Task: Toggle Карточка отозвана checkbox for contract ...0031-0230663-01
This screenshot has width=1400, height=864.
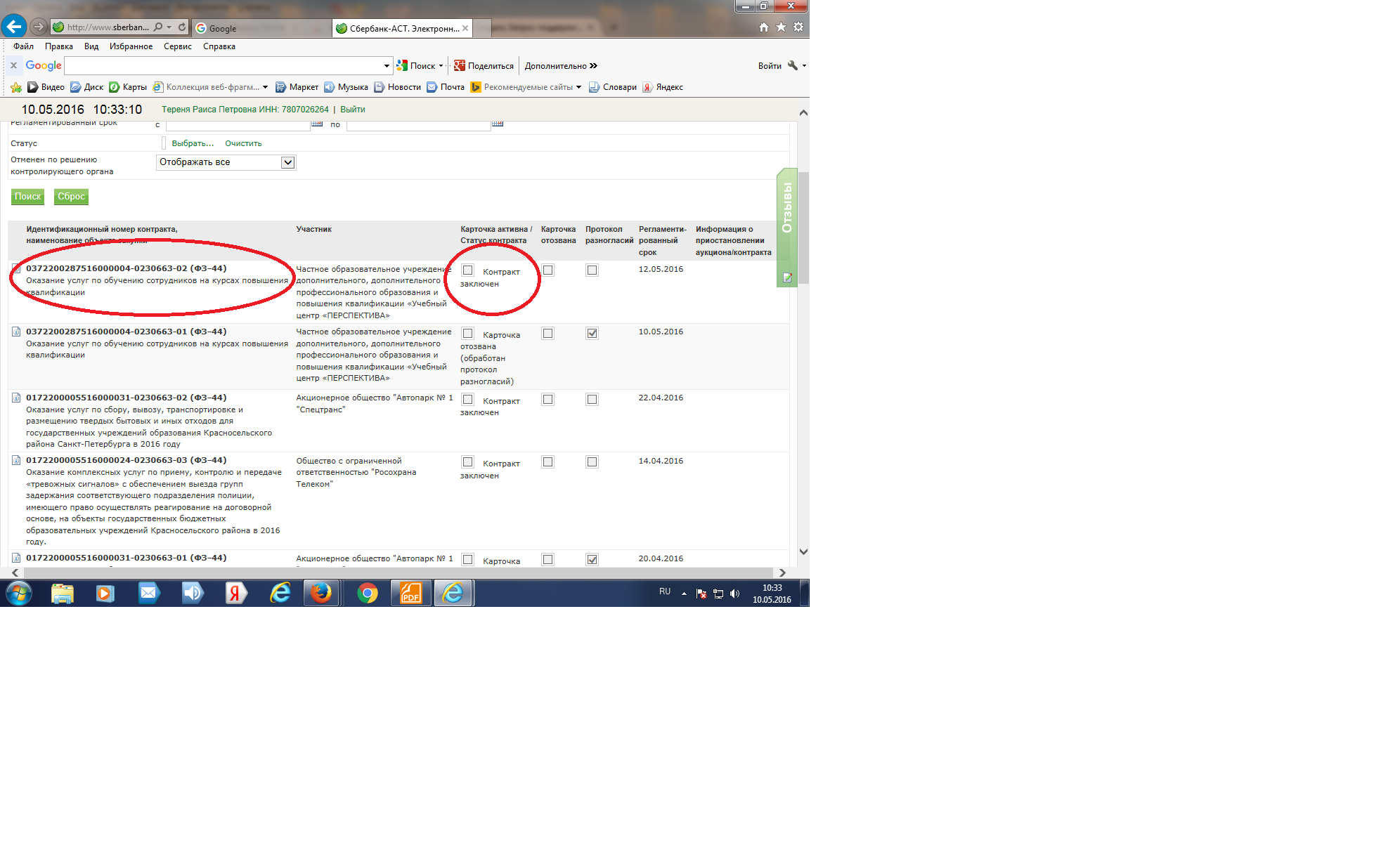Action: point(547,560)
